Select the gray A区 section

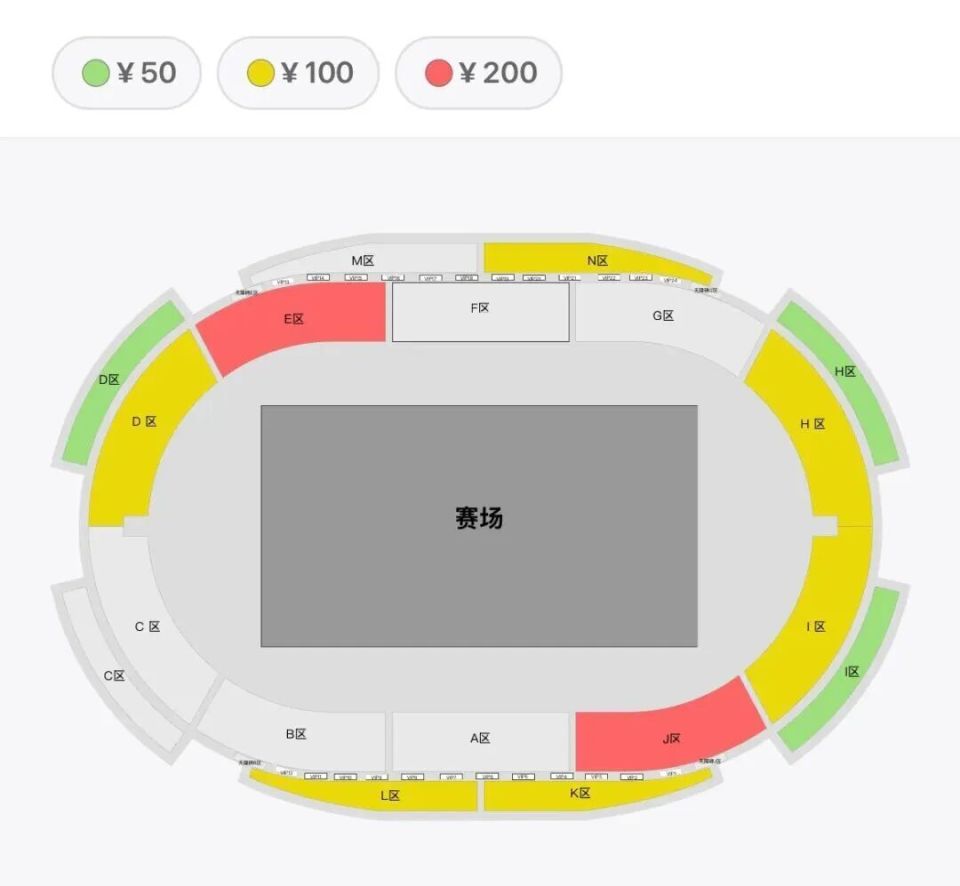coord(480,740)
